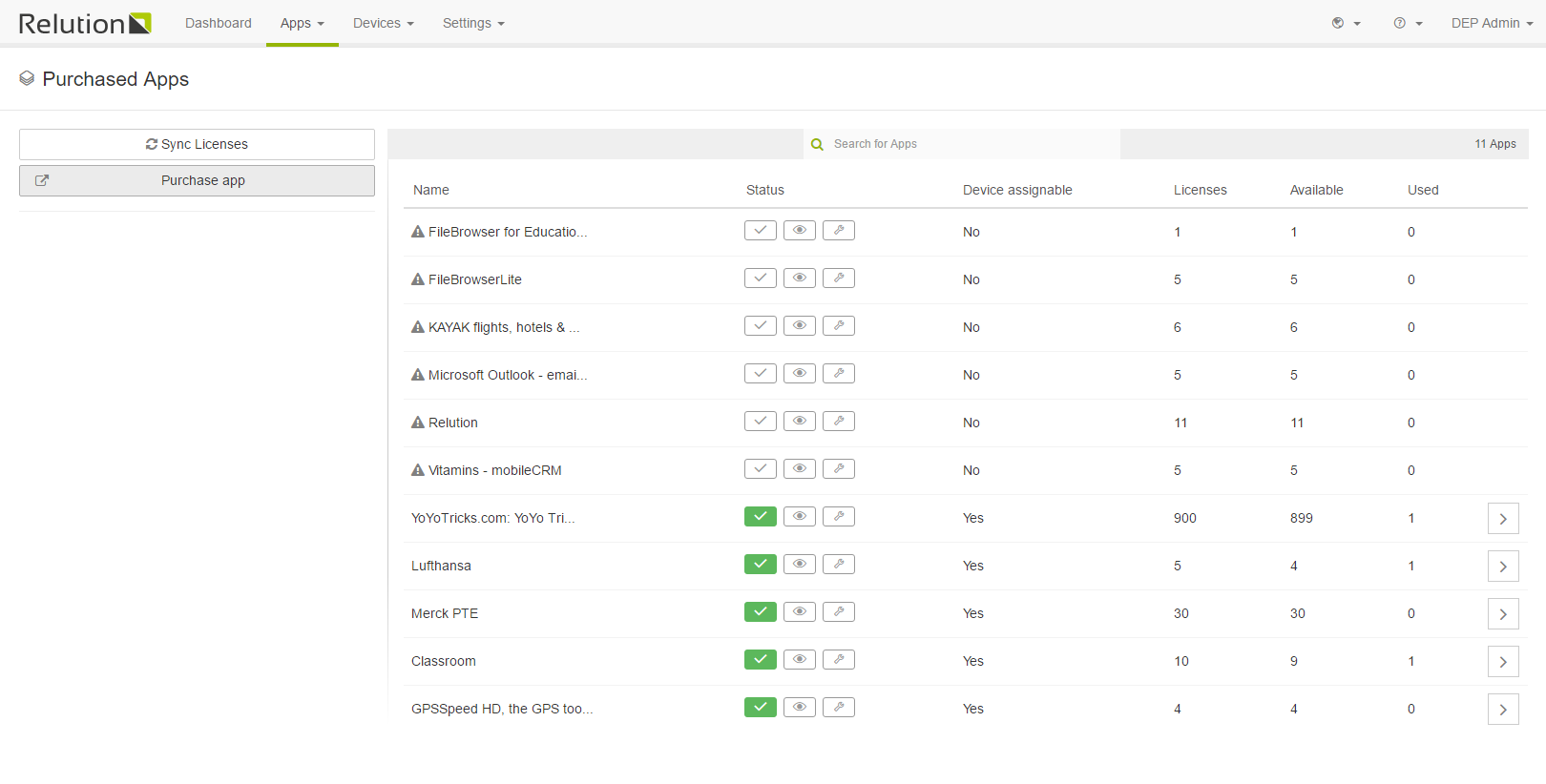Open the DEP Admin user dropdown

coord(1492,23)
